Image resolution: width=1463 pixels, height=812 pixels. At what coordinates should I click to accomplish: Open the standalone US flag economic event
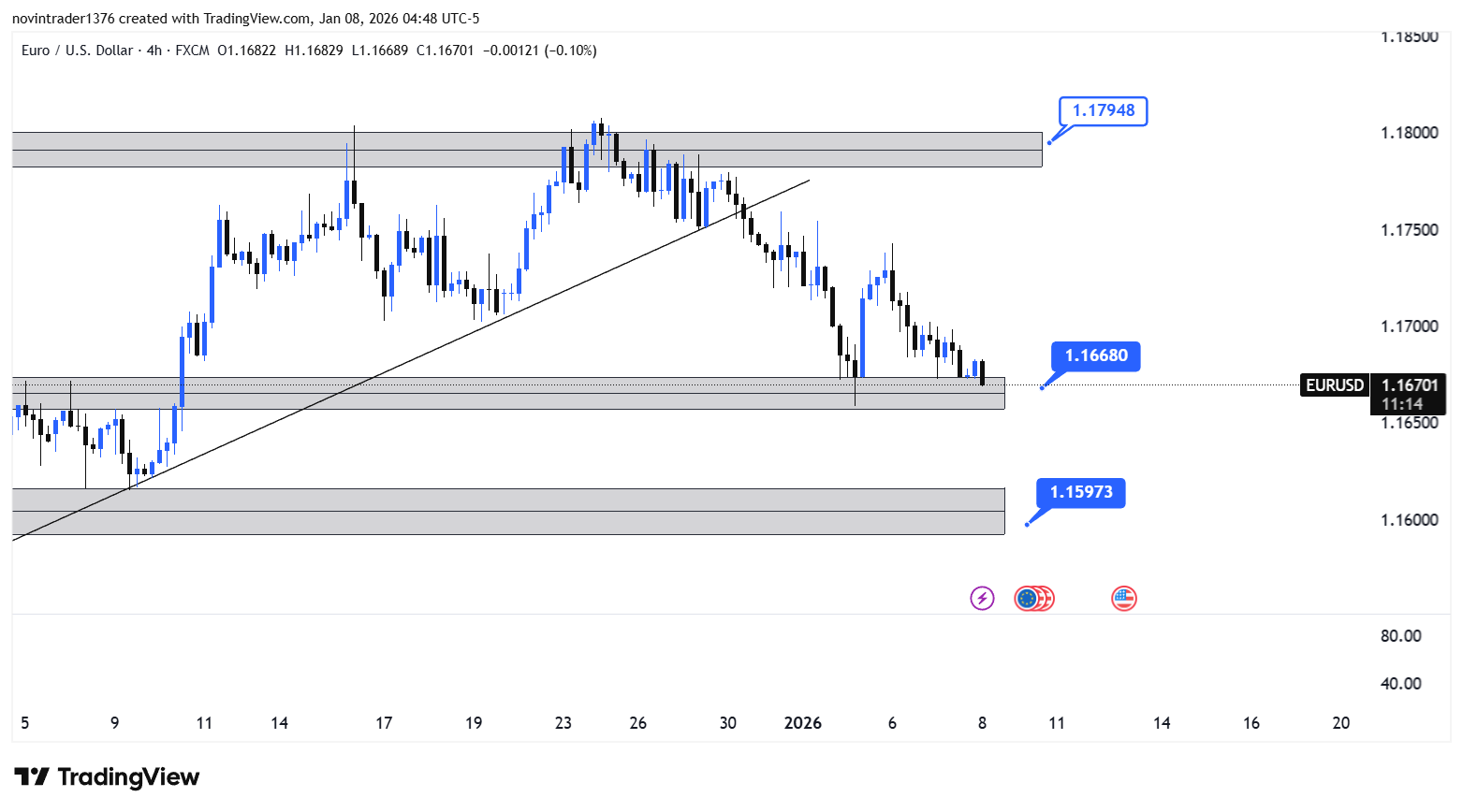click(1124, 599)
